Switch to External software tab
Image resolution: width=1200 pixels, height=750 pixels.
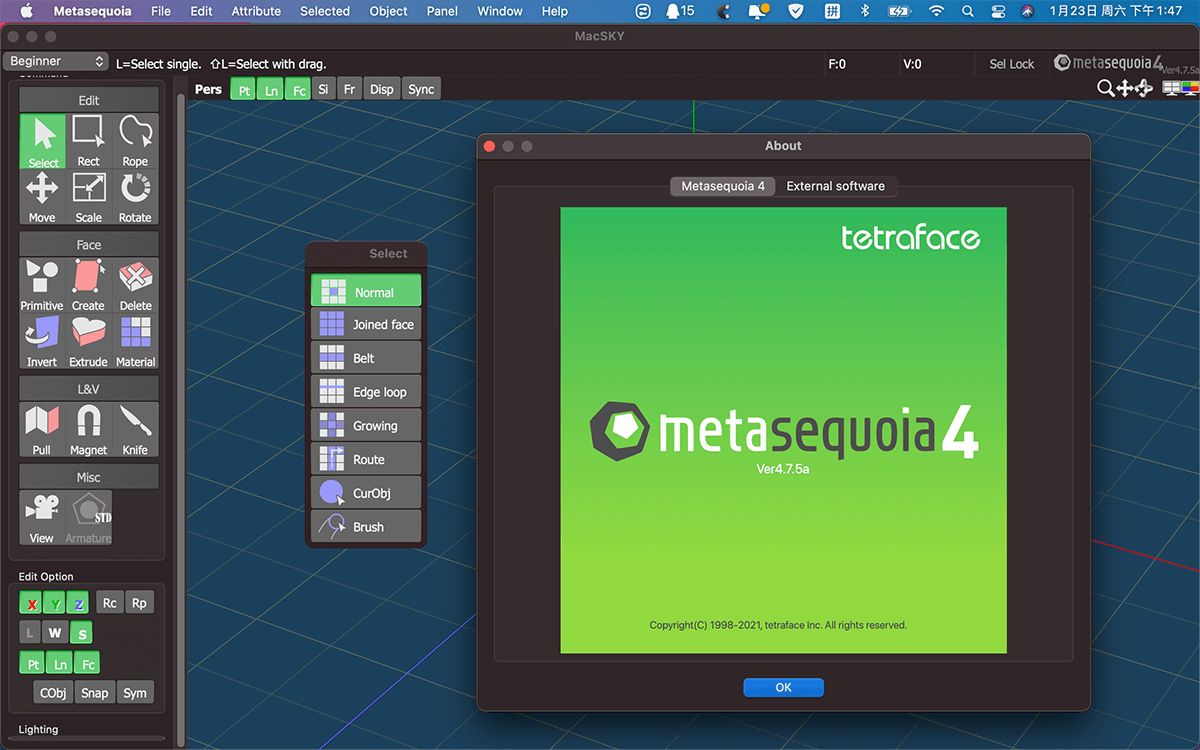pos(835,186)
